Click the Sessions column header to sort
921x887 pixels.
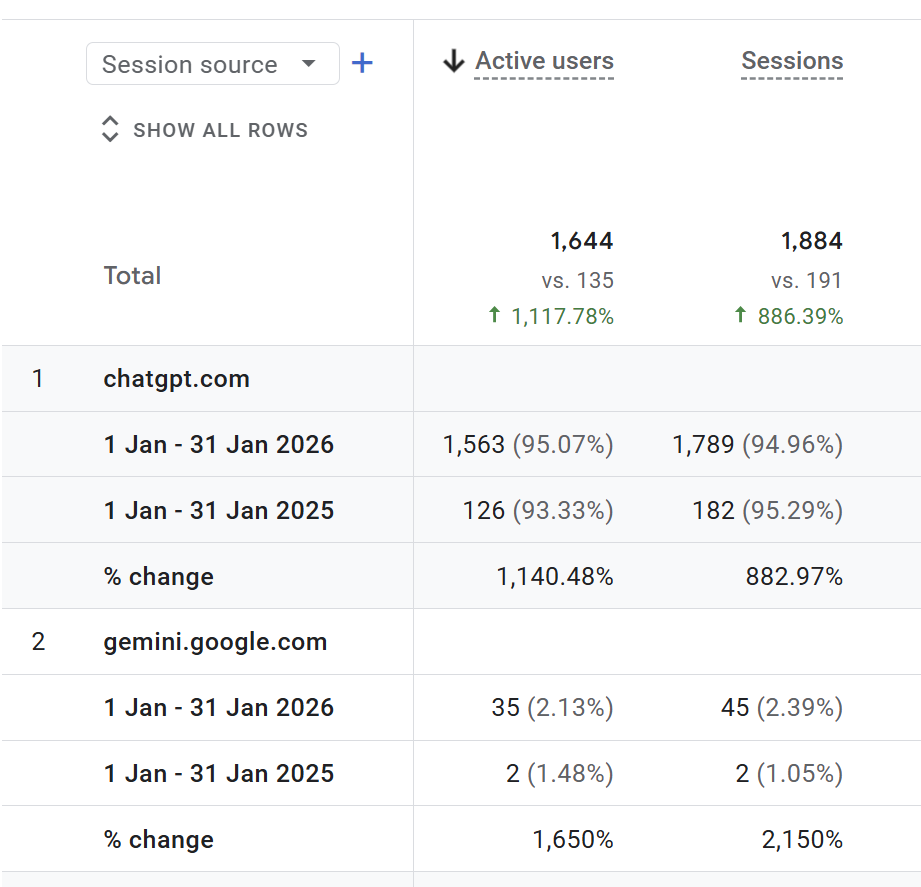(x=792, y=60)
